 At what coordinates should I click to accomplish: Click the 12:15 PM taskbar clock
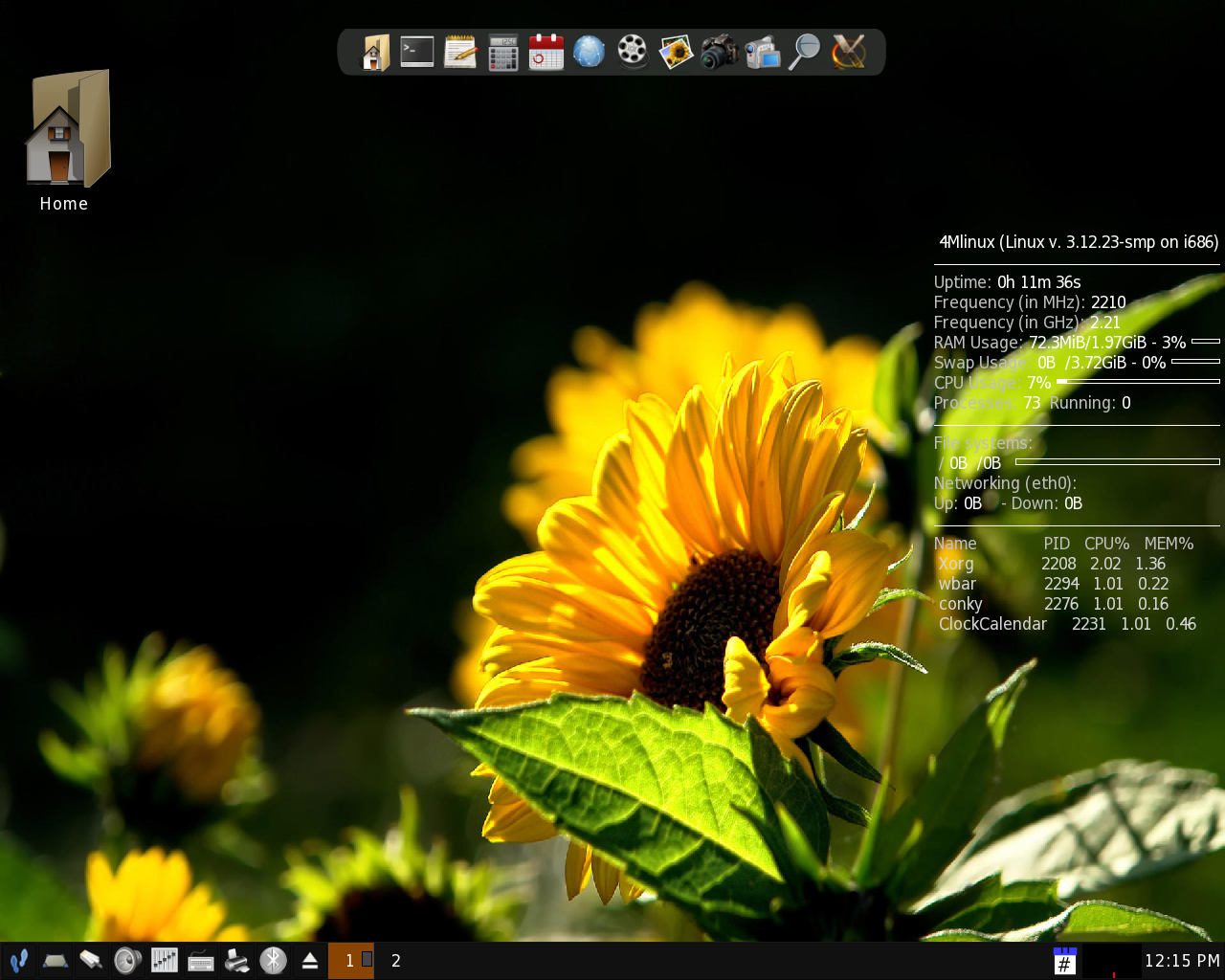pyautogui.click(x=1183, y=961)
